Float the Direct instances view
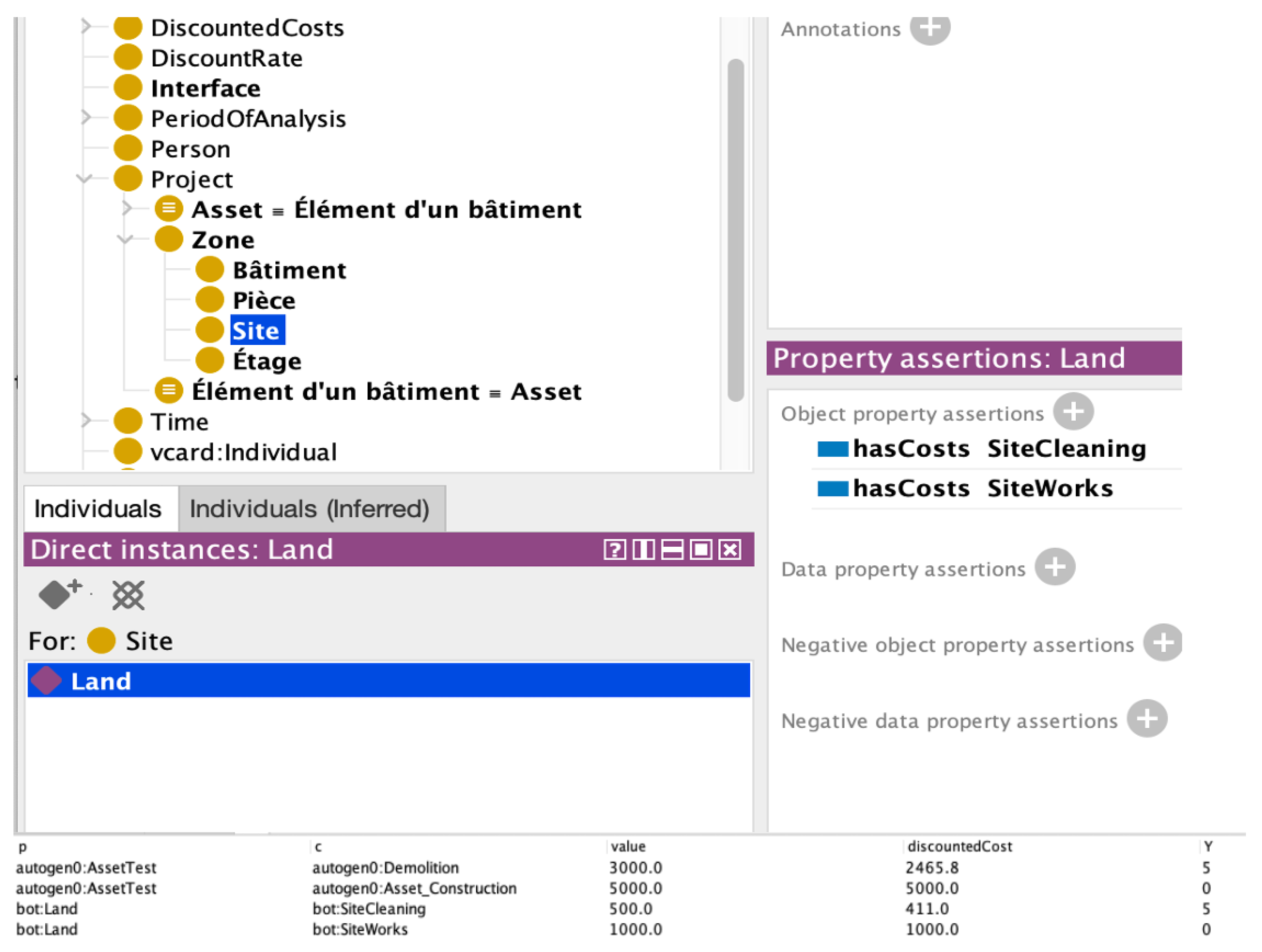The width and height of the screenshot is (1262, 952). (701, 550)
